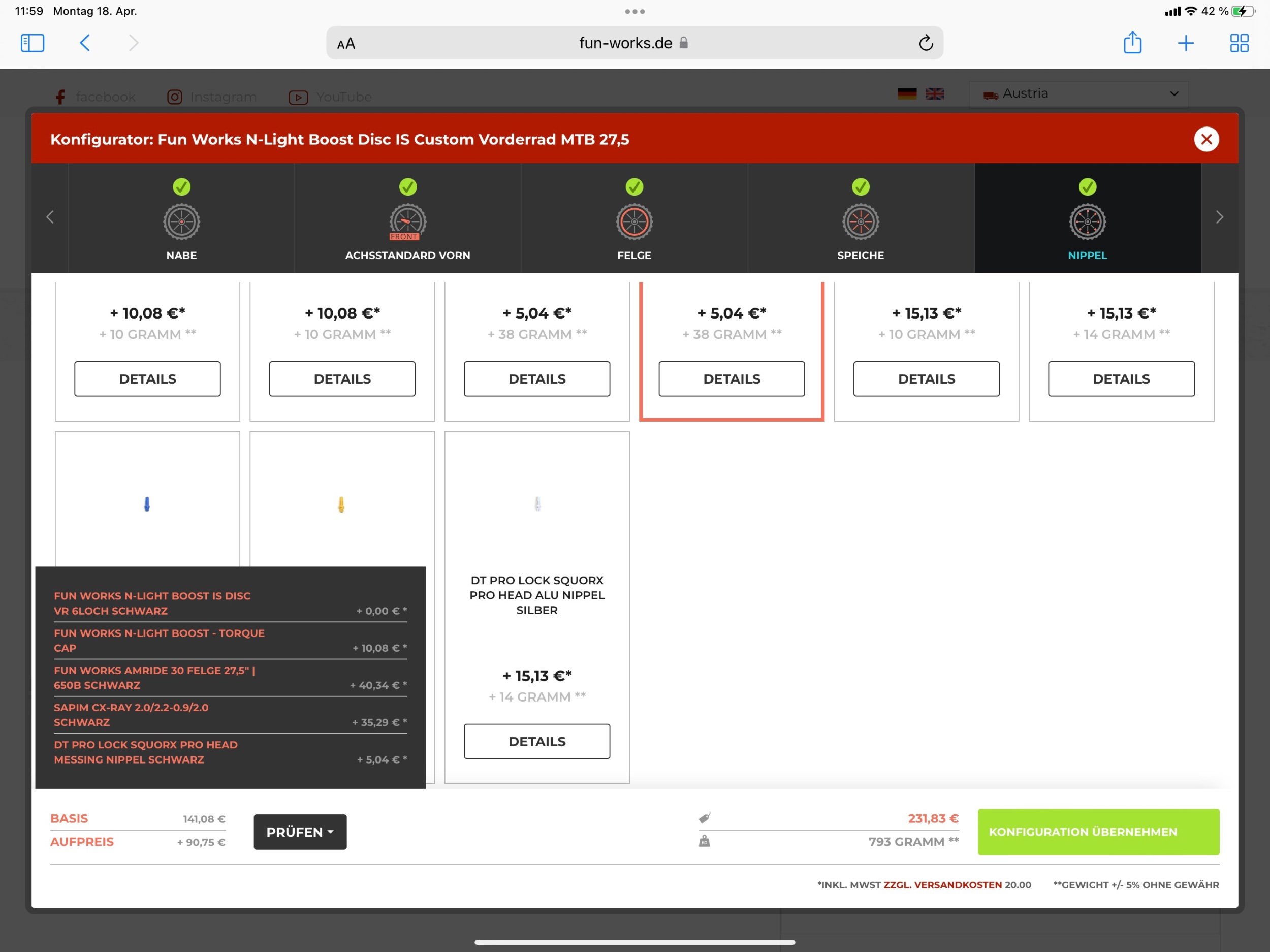This screenshot has width=1270, height=952.
Task: Click the weight icon
Action: 705,841
